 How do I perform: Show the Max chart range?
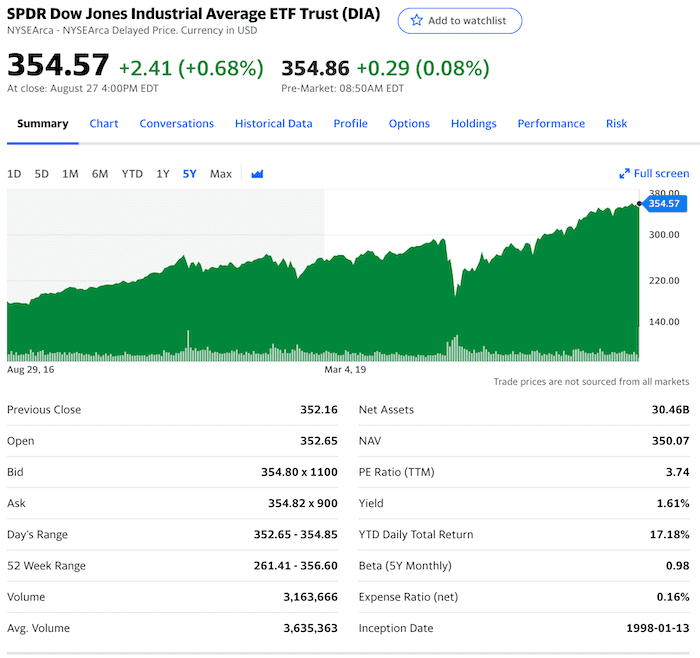(x=221, y=174)
